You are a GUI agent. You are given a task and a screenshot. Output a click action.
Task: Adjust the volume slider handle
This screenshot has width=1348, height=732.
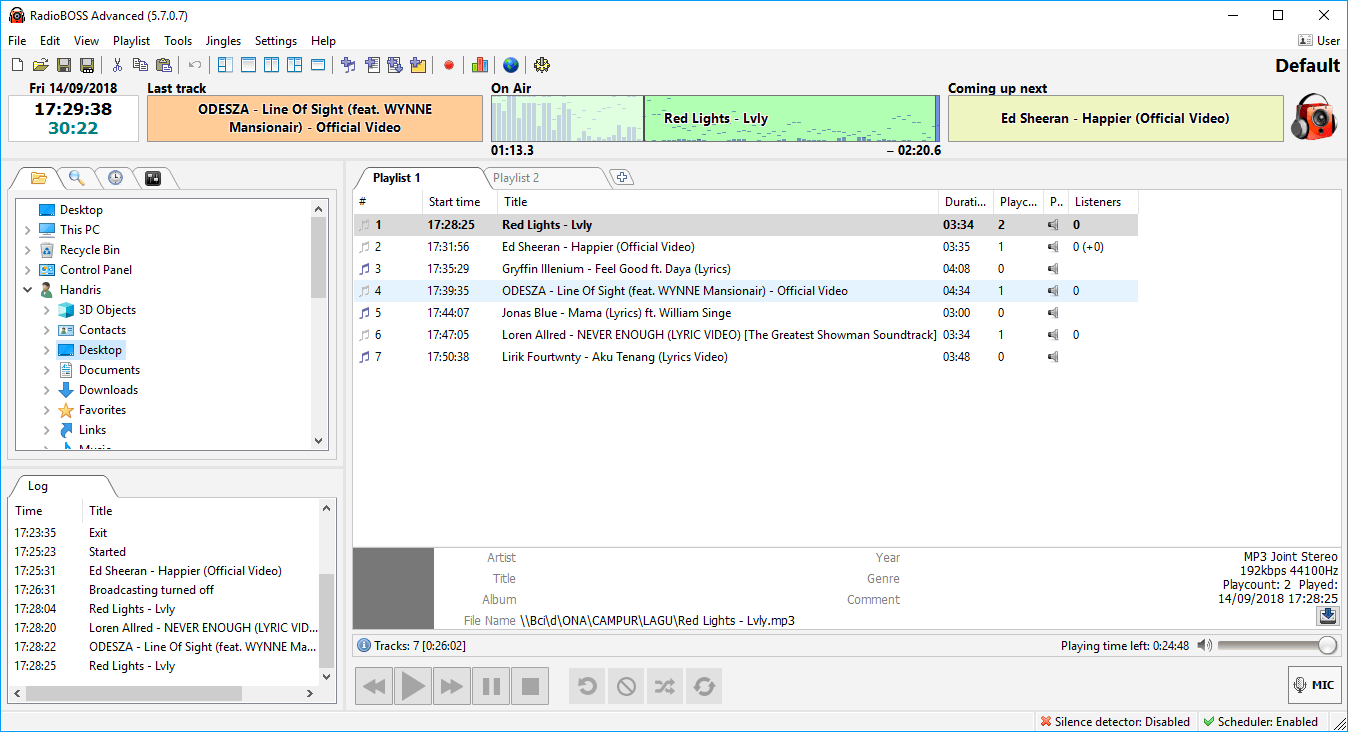tap(1327, 646)
